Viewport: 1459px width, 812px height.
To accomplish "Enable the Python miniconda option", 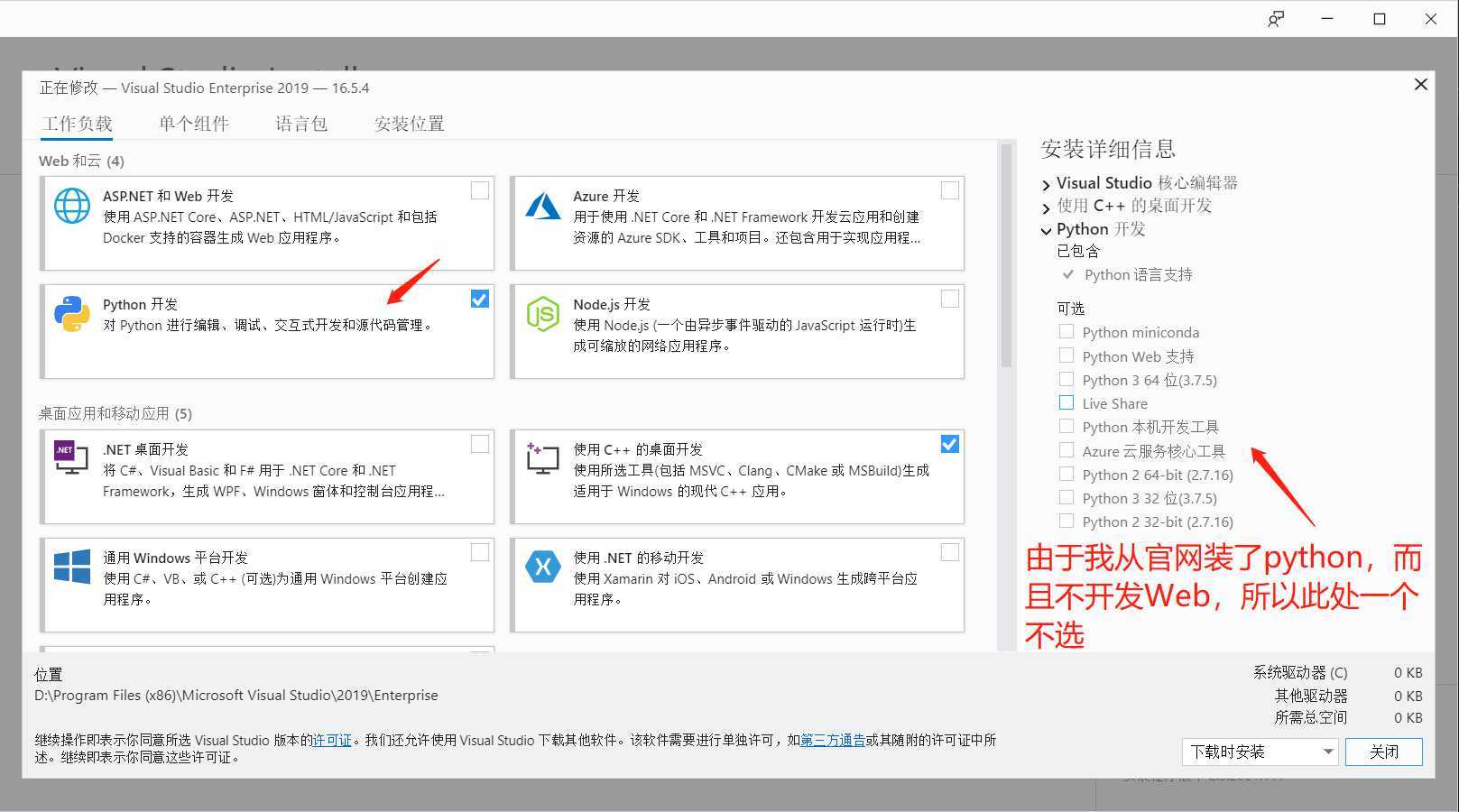I will pos(1067,332).
